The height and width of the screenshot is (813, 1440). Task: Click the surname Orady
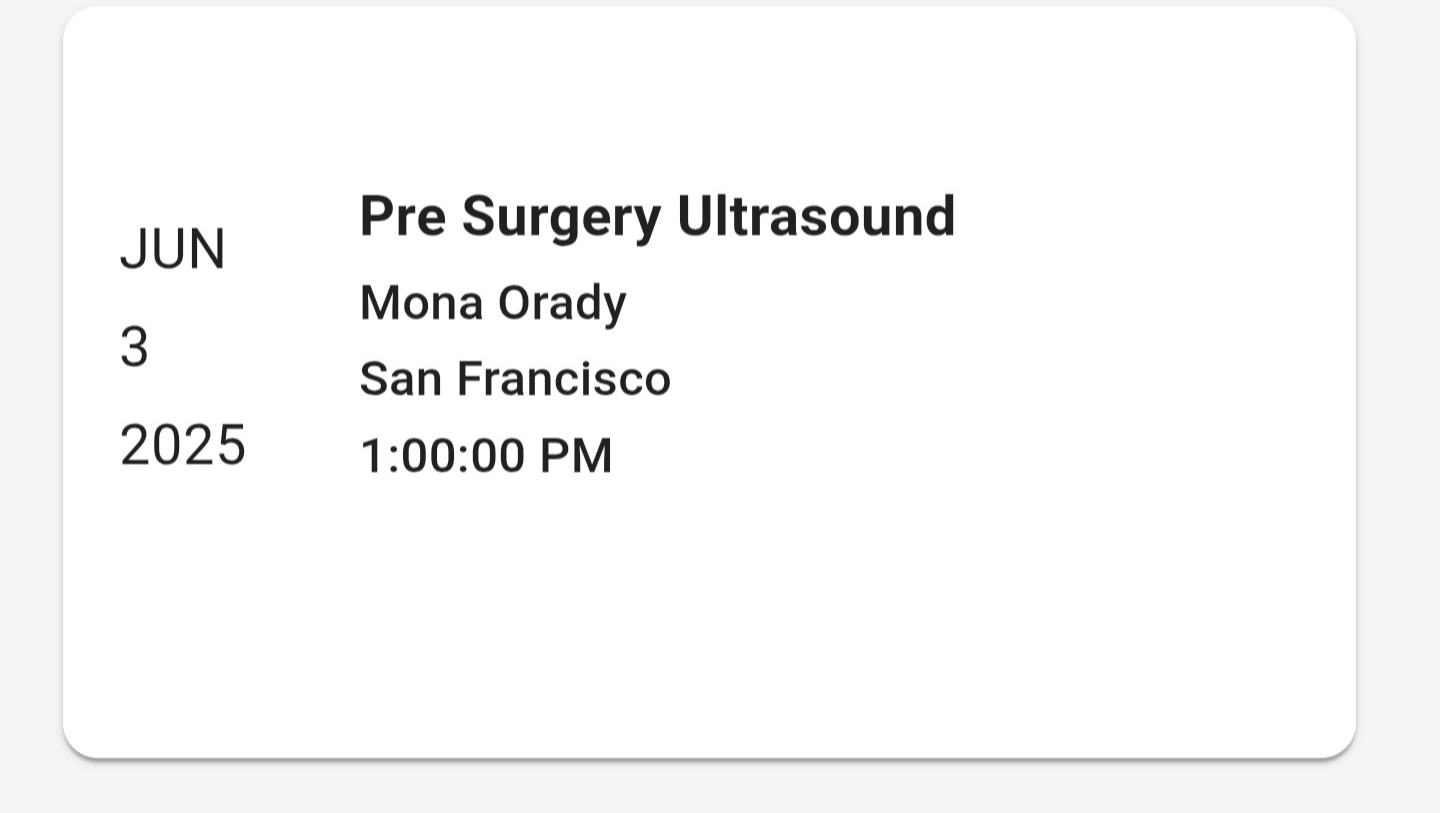coord(561,303)
